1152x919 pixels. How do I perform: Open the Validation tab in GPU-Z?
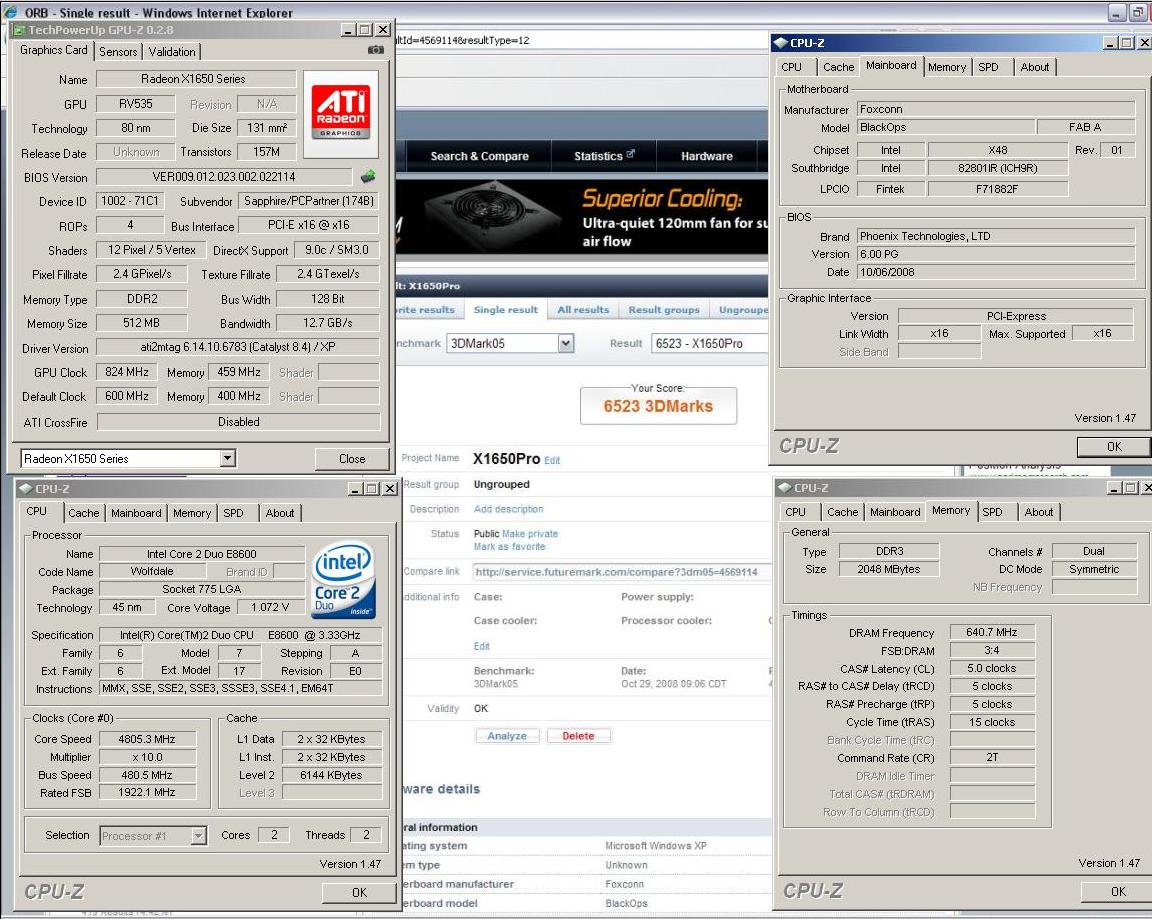tap(172, 51)
